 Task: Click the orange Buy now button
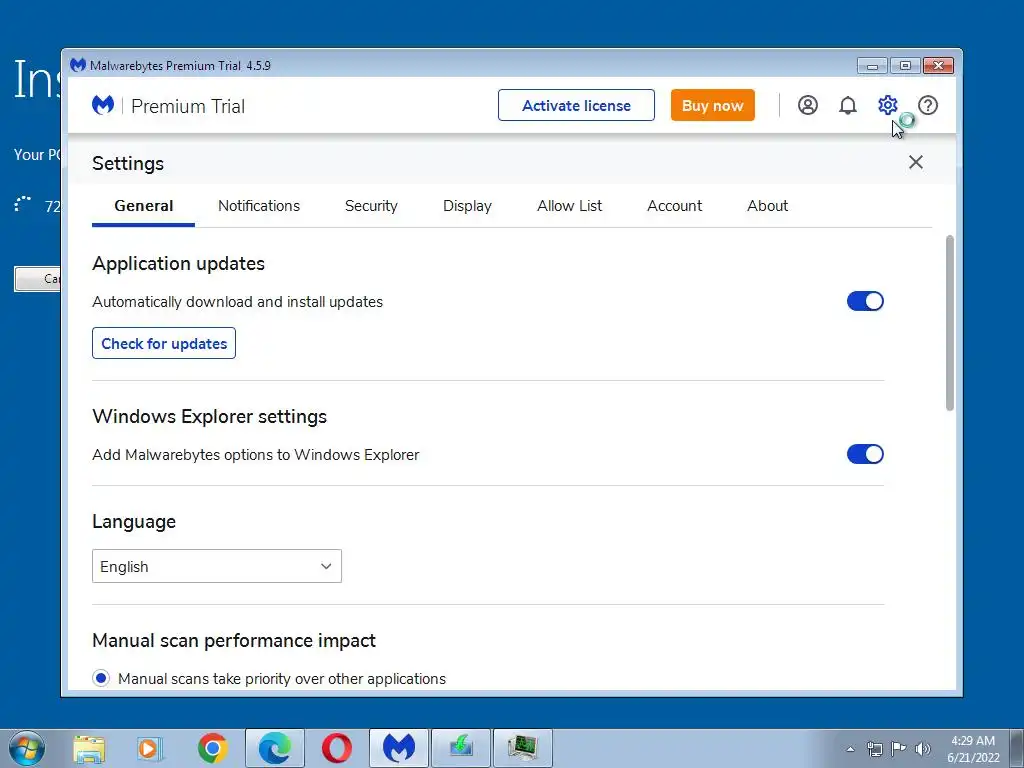pos(712,105)
